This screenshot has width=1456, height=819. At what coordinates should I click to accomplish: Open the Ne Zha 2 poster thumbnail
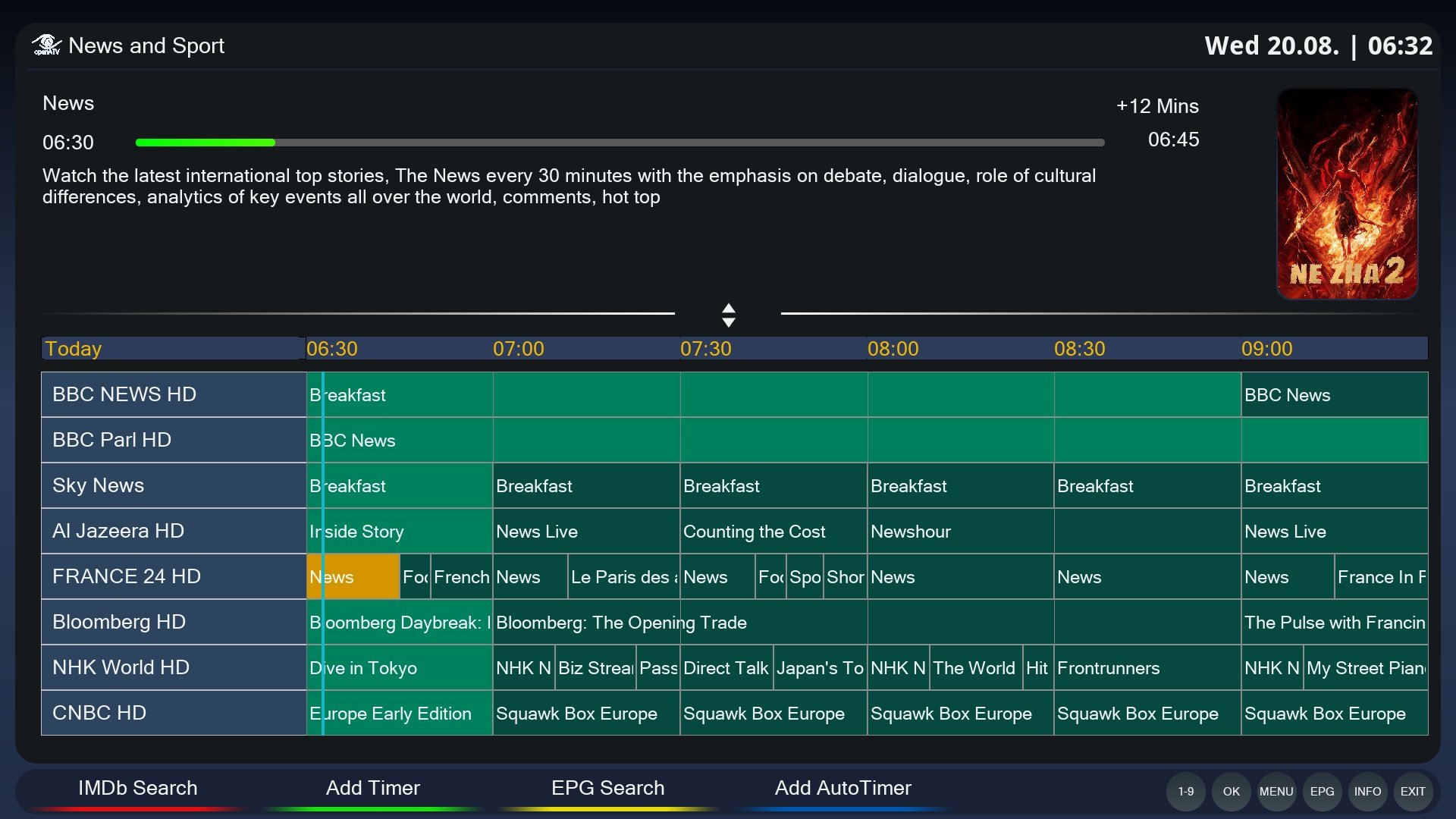tap(1348, 194)
